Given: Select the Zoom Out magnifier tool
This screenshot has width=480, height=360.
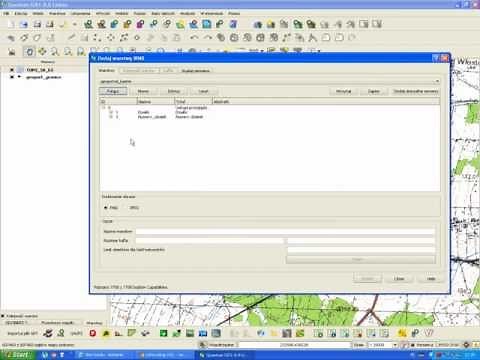Looking at the screenshot, I should [68, 51].
